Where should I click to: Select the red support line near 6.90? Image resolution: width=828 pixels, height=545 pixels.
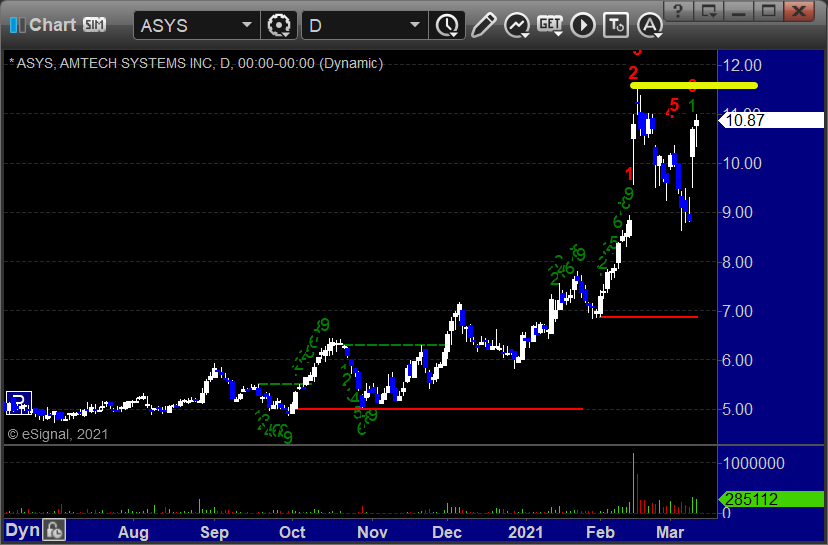pyautogui.click(x=649, y=317)
